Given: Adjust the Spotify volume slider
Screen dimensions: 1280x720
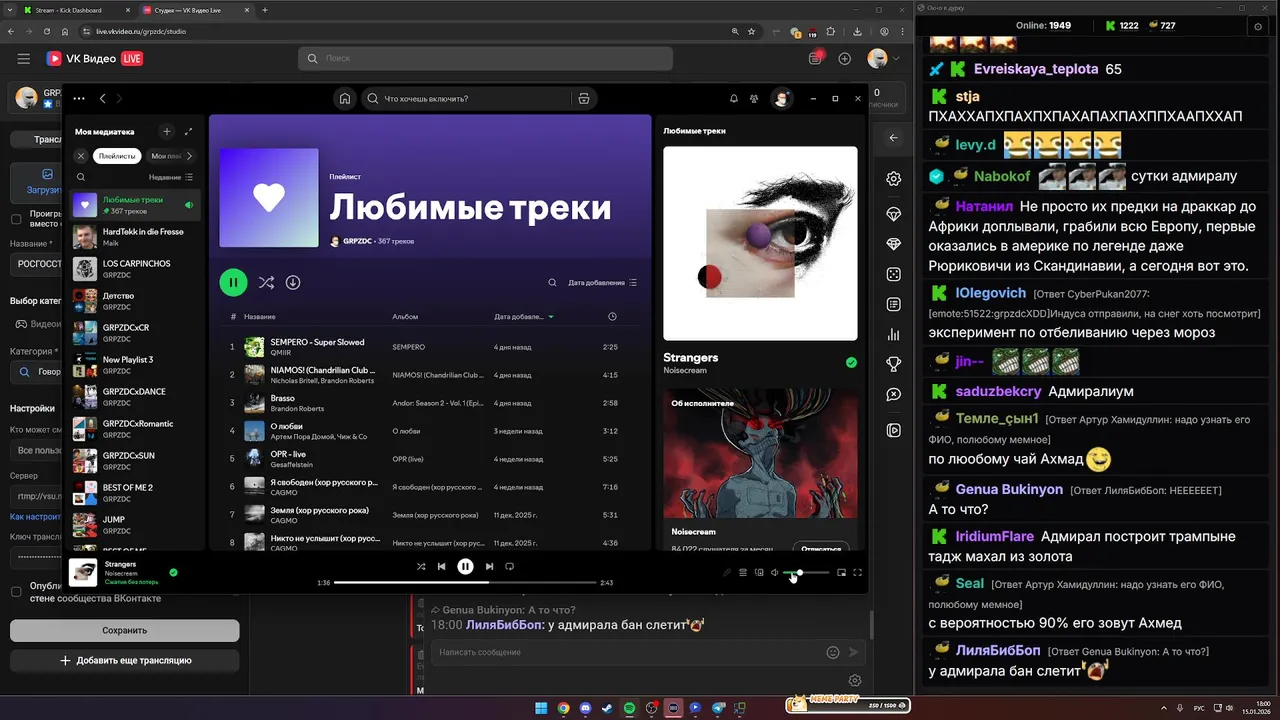Looking at the screenshot, I should pyautogui.click(x=806, y=573).
